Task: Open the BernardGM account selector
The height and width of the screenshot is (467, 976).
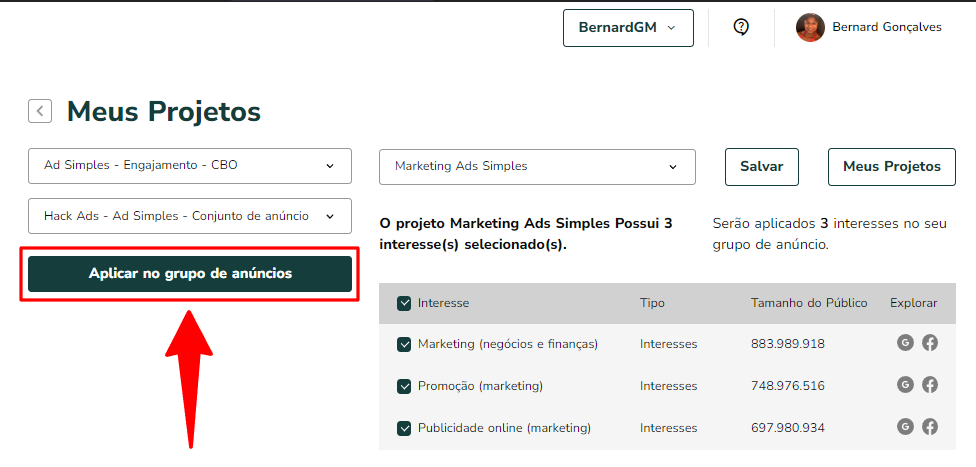Action: (x=628, y=28)
